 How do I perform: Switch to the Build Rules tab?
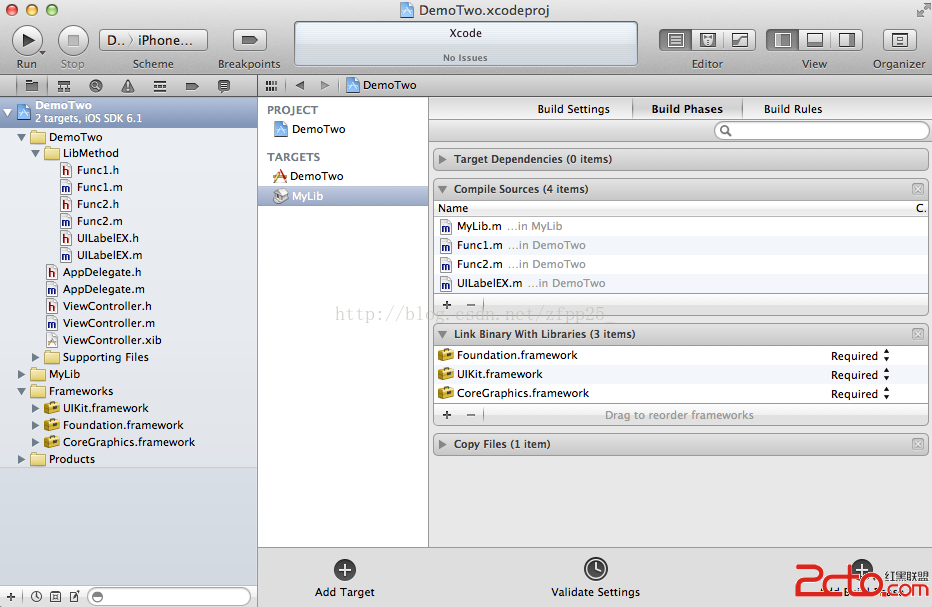pyautogui.click(x=792, y=109)
